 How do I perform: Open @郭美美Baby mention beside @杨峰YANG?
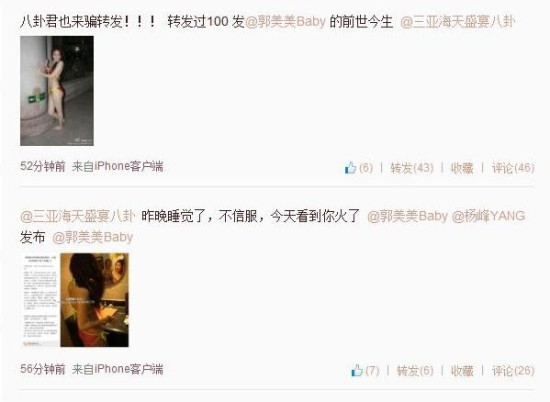[x=407, y=216]
